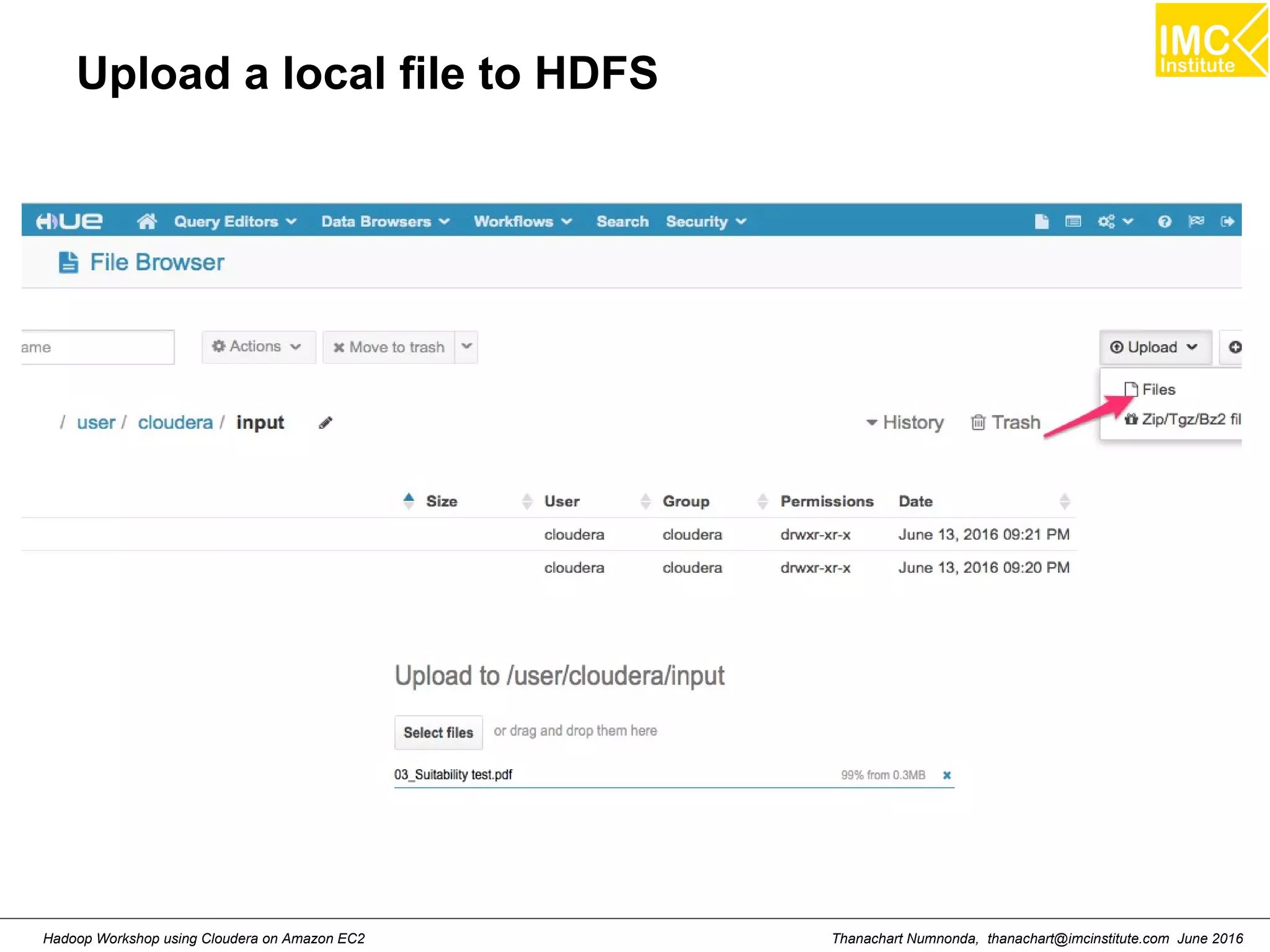
Task: Click the date June 13, 2016 09:21 PM
Action: (984, 534)
